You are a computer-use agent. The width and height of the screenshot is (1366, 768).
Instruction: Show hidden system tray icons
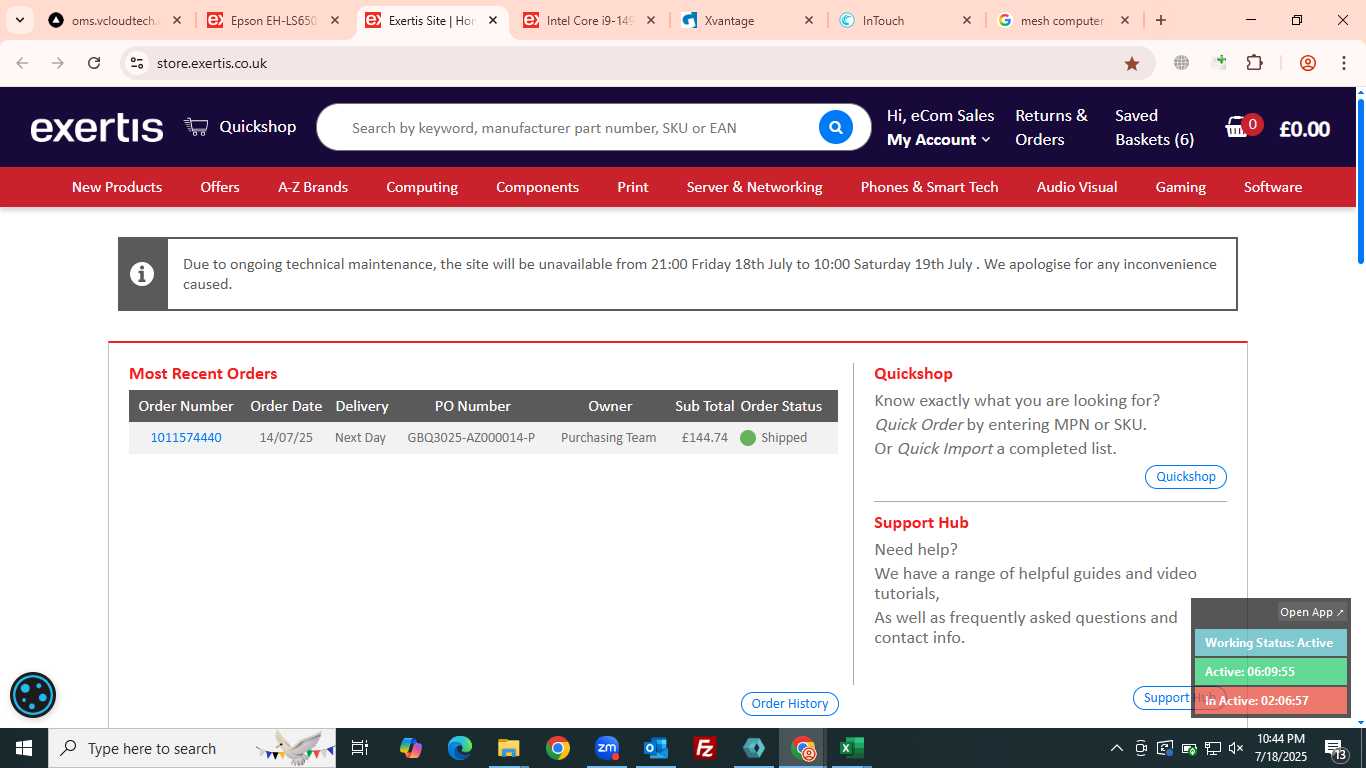tap(1117, 748)
